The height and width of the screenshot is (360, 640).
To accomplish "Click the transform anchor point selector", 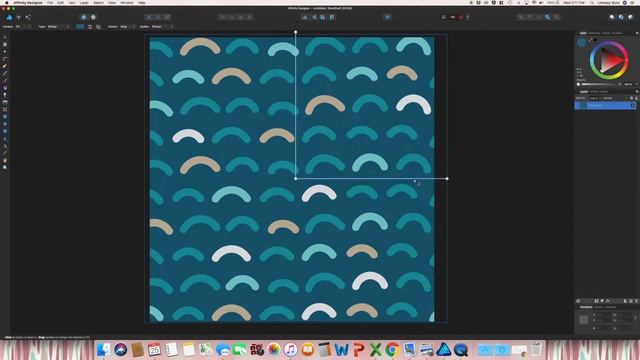I will click(583, 320).
